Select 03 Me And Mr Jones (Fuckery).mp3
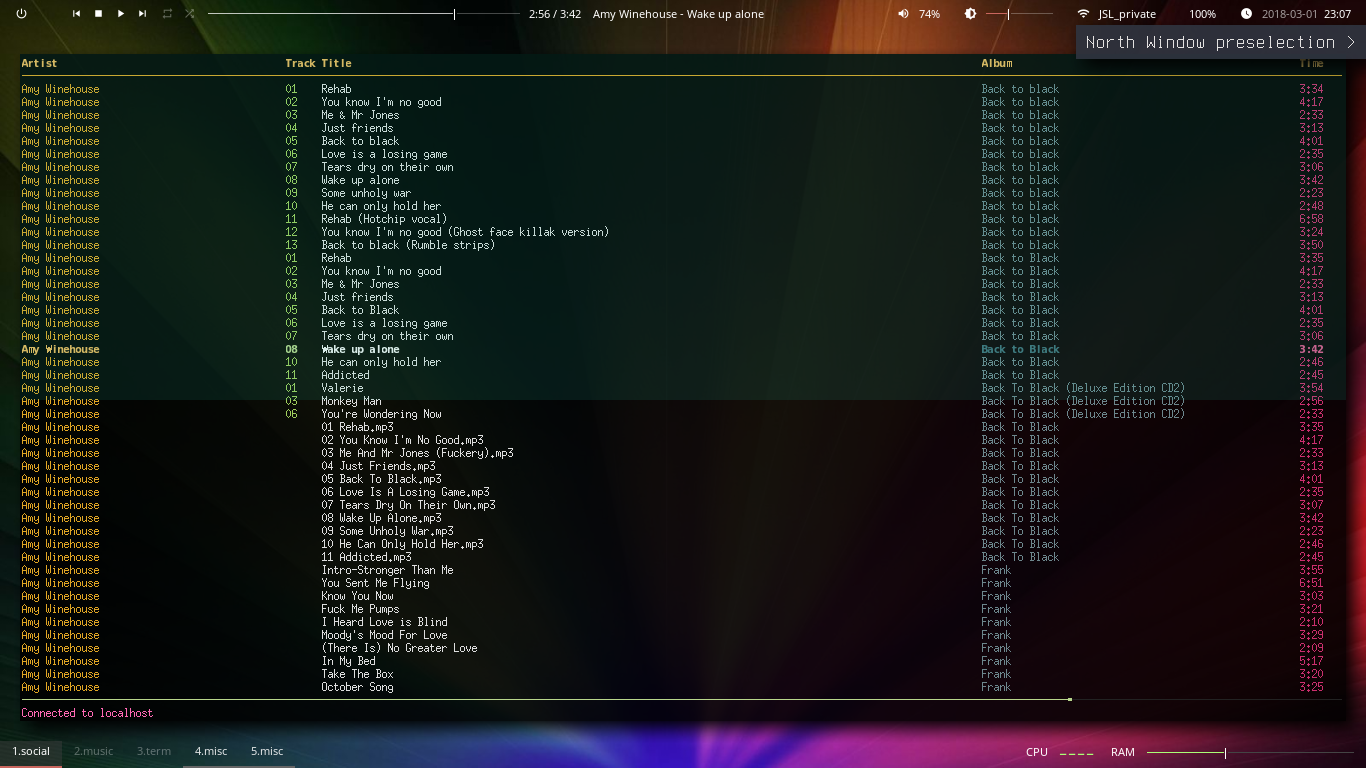This screenshot has width=1366, height=768. (417, 453)
